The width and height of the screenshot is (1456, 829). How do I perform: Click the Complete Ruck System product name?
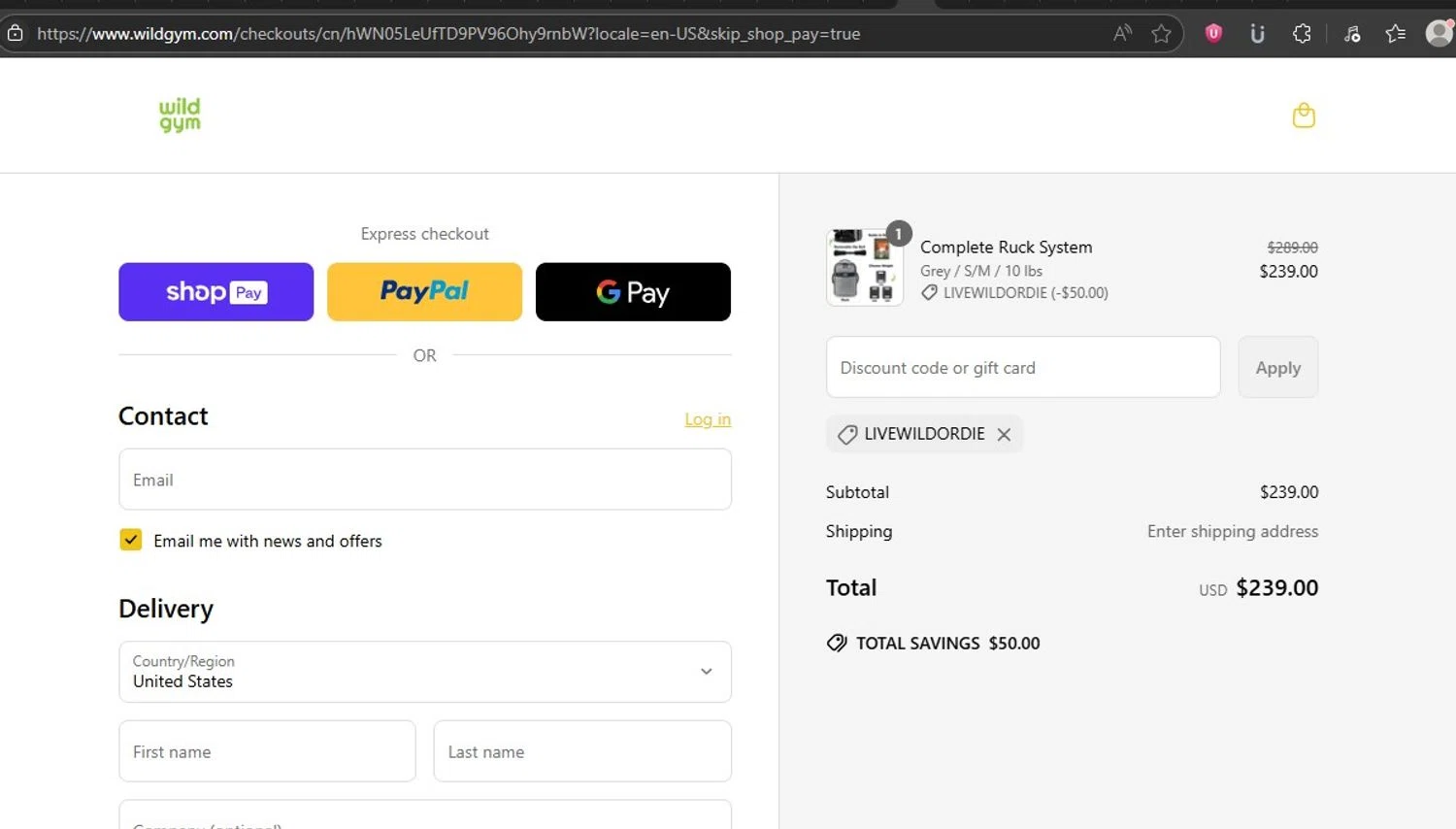point(1006,248)
